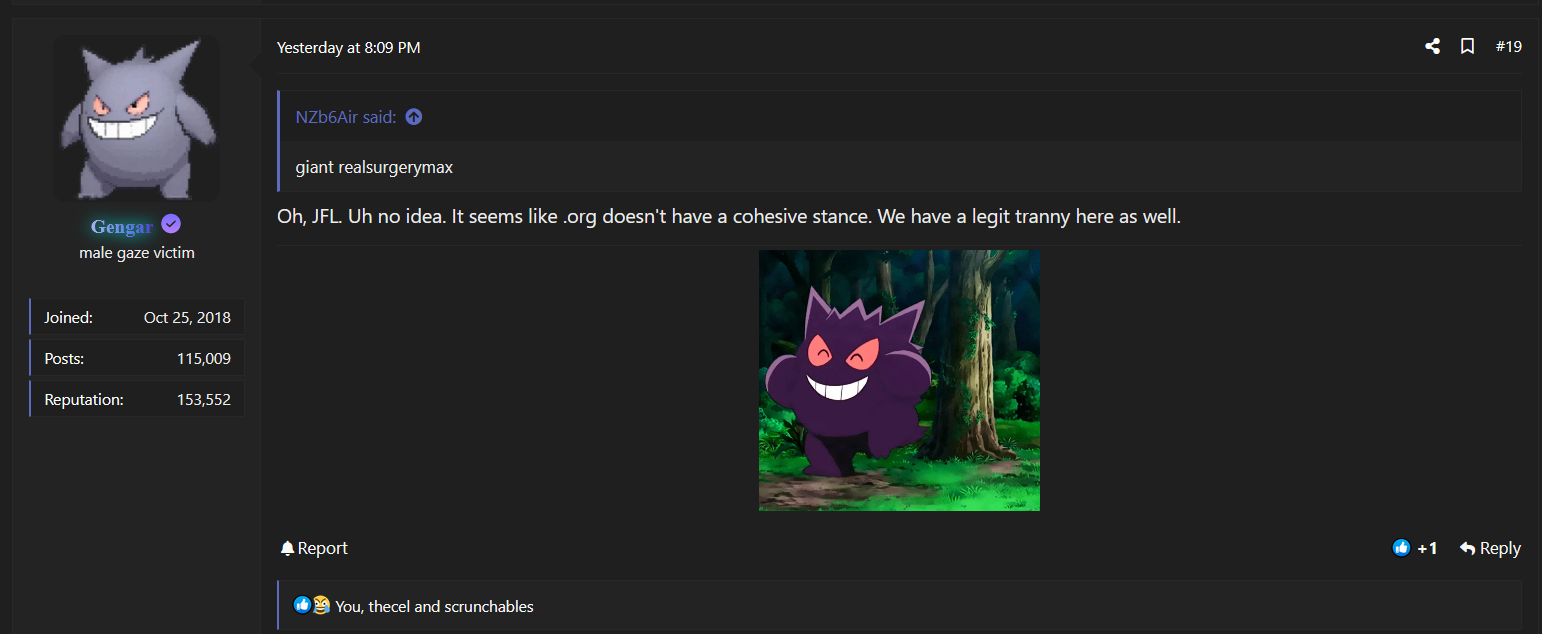Open Gengar's pixel avatar profile picture
Viewport: 1542px width, 634px height.
(x=137, y=118)
